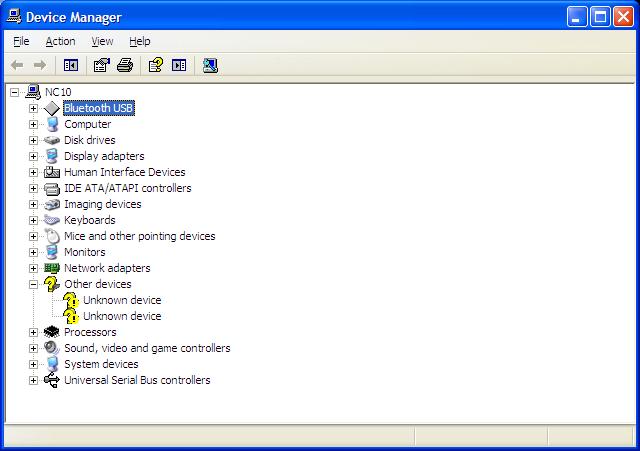Image resolution: width=640 pixels, height=451 pixels.
Task: Click the mouse icon for pointing devices
Action: pyautogui.click(x=52, y=236)
